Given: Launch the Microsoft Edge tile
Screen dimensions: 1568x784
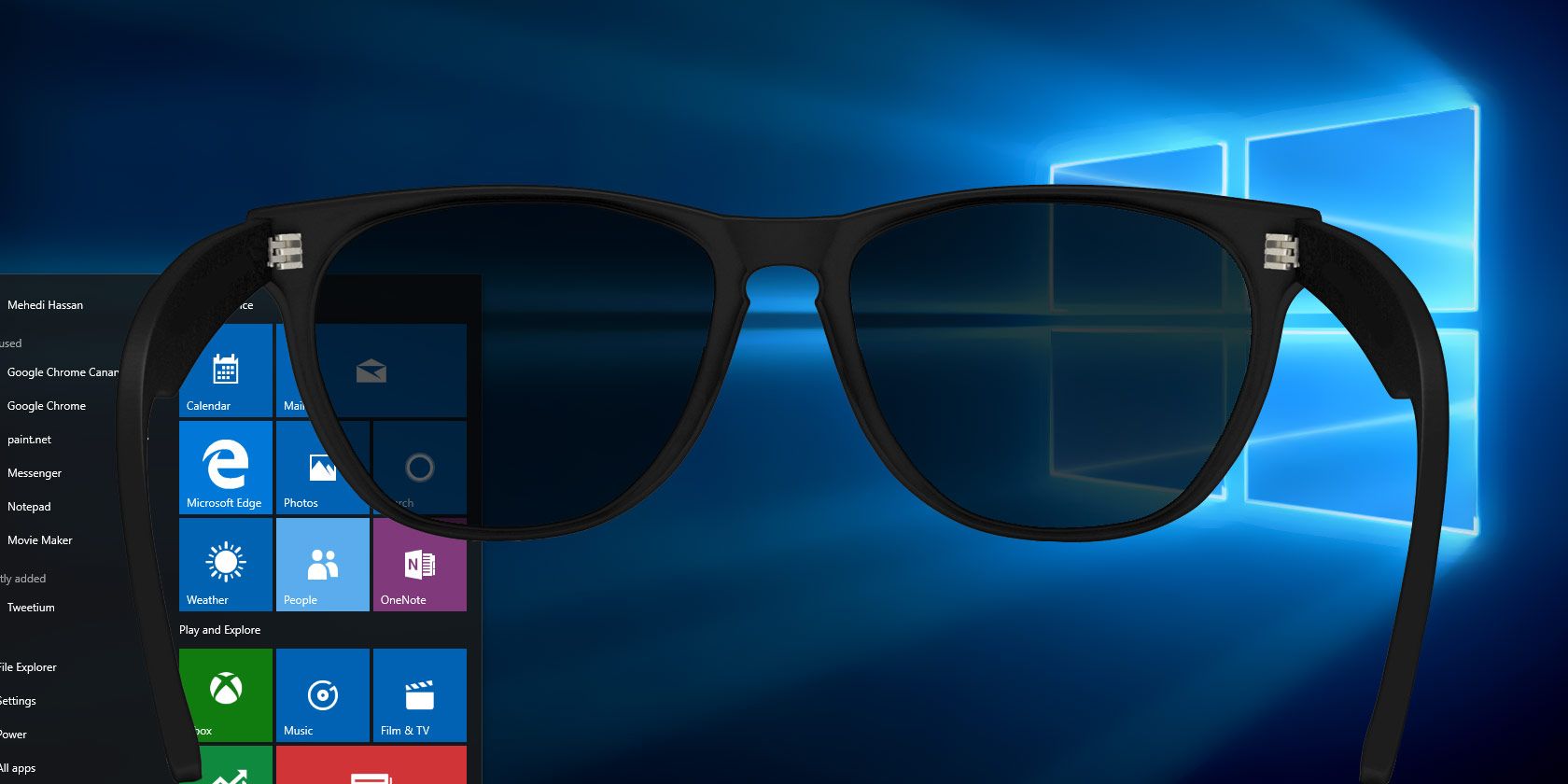Looking at the screenshot, I should point(226,468).
